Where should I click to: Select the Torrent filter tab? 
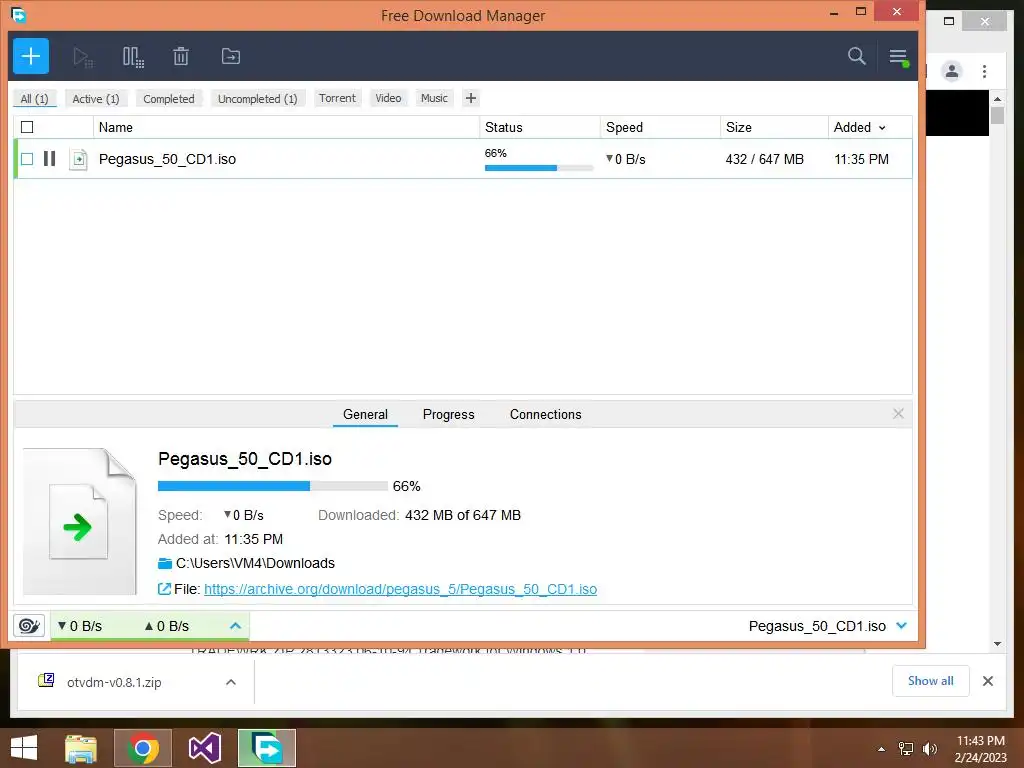point(337,98)
